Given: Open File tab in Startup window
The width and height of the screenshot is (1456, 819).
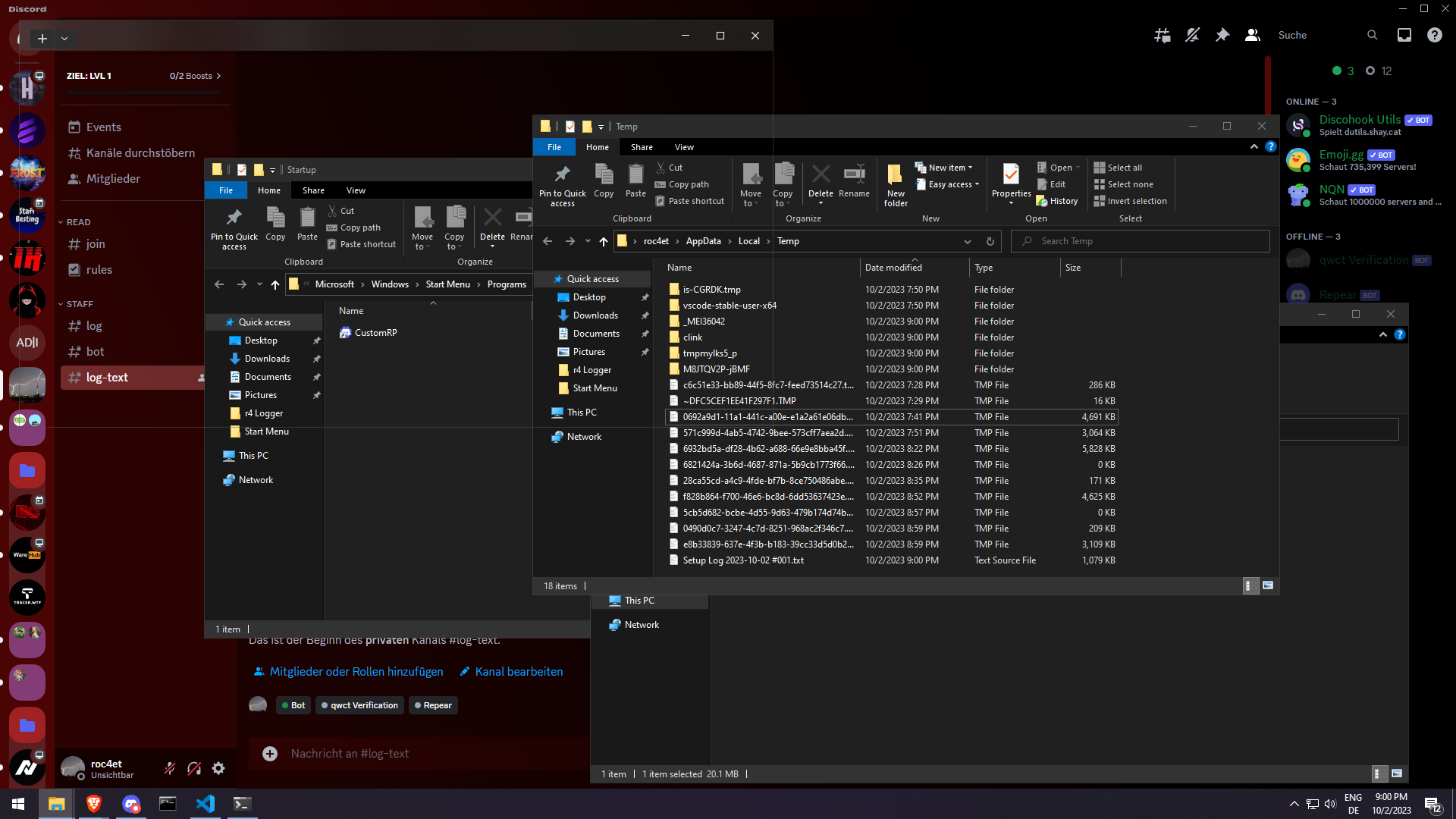Looking at the screenshot, I should [x=226, y=190].
